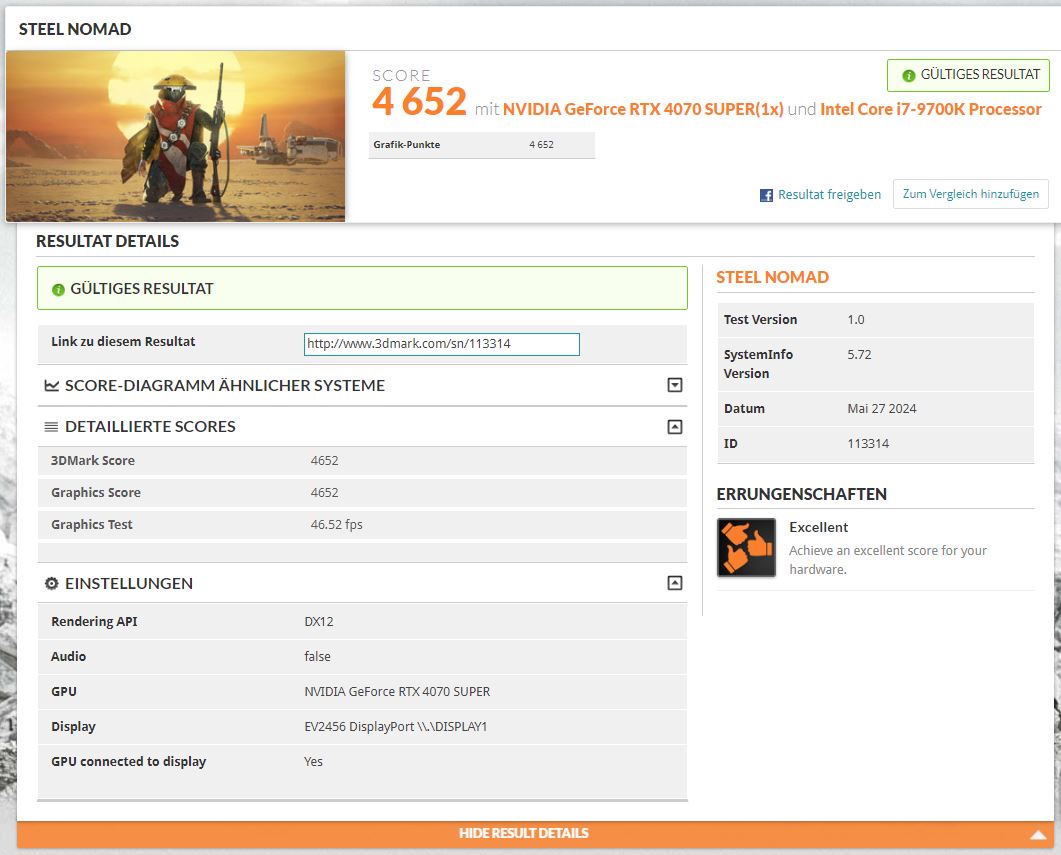The width and height of the screenshot is (1061, 855).
Task: Click the Einstellungen heading
Action: (129, 583)
